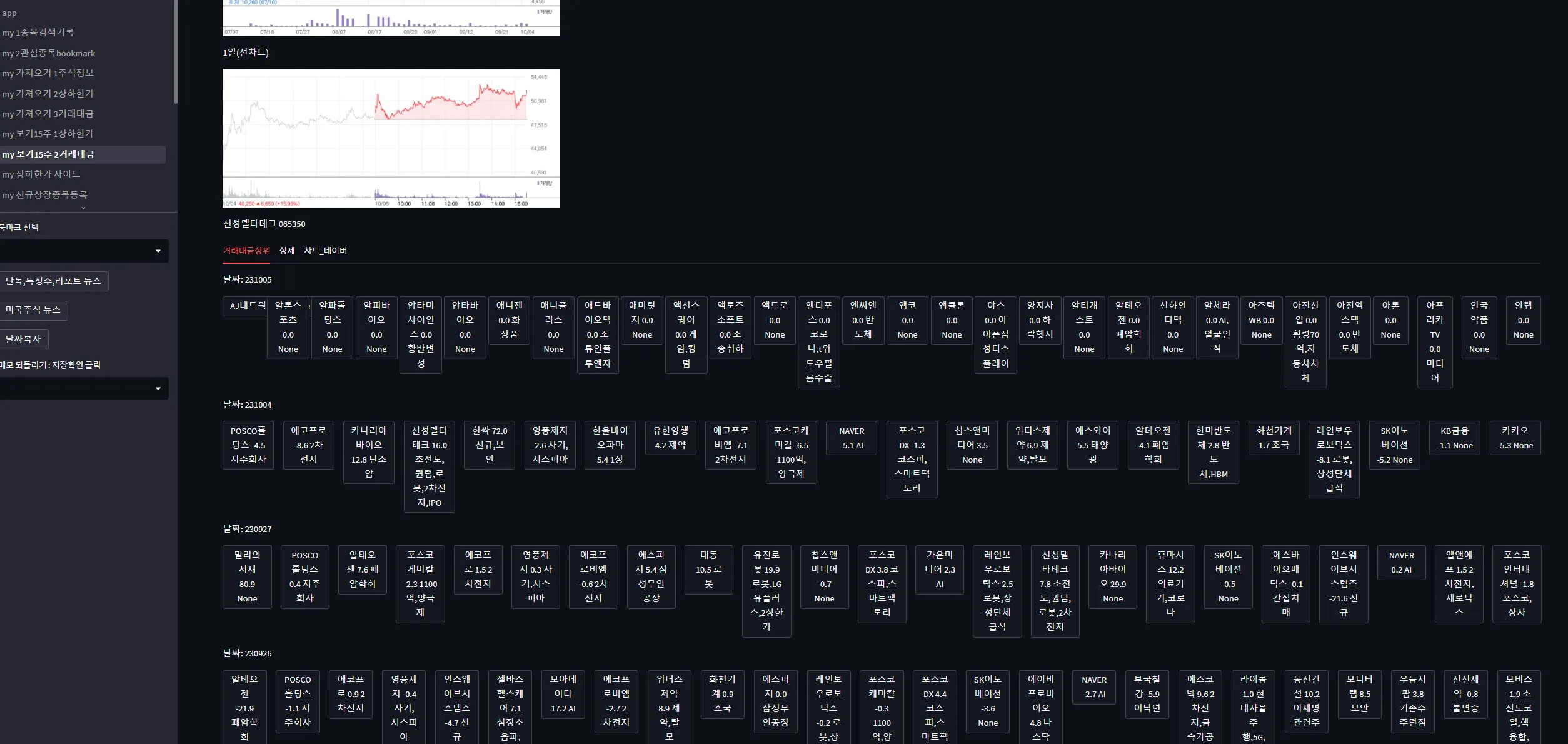Click the 단독,특징주,리포트 뉴스 button
The width and height of the screenshot is (1568, 744).
53,281
